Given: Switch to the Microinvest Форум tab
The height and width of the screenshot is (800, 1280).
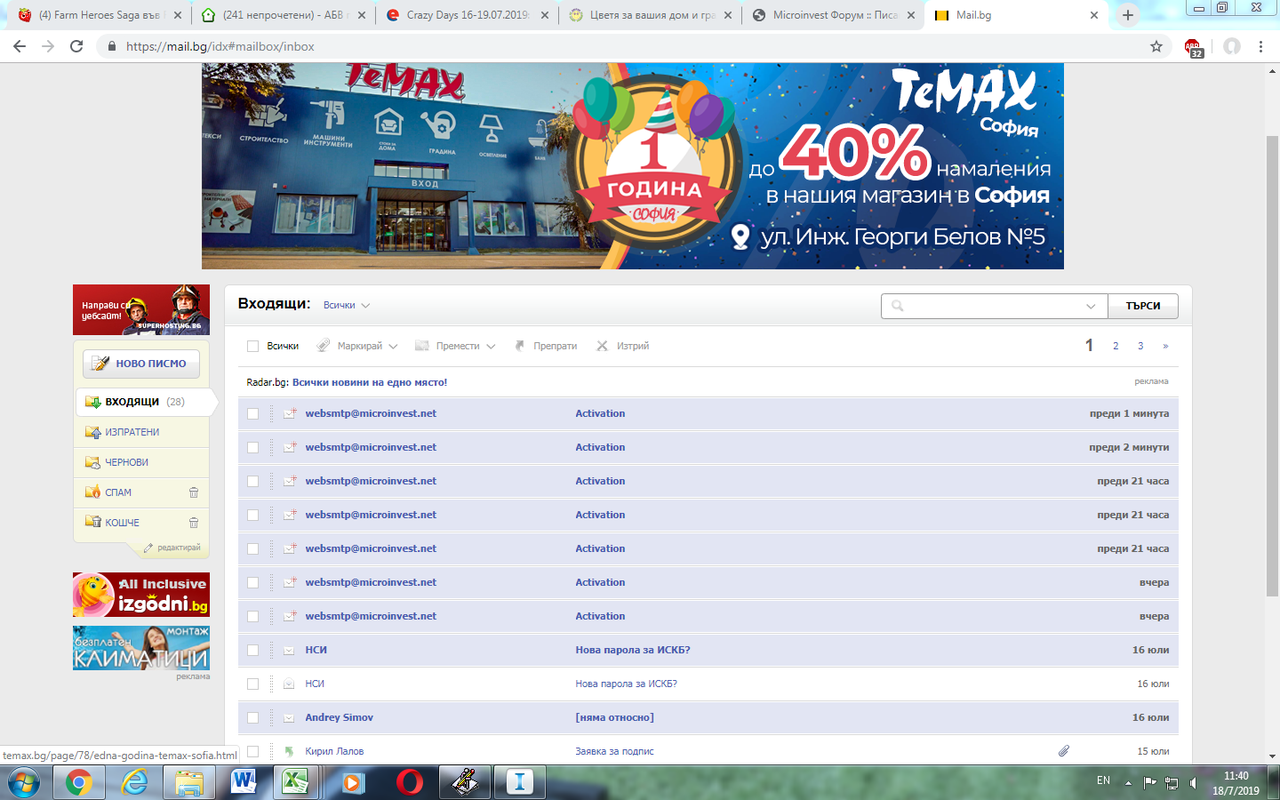Looking at the screenshot, I should point(832,15).
